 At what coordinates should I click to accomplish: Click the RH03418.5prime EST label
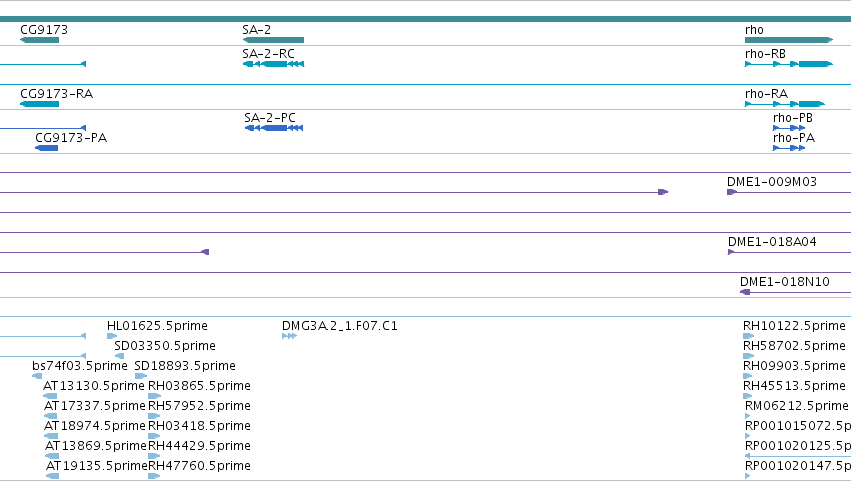click(199, 426)
